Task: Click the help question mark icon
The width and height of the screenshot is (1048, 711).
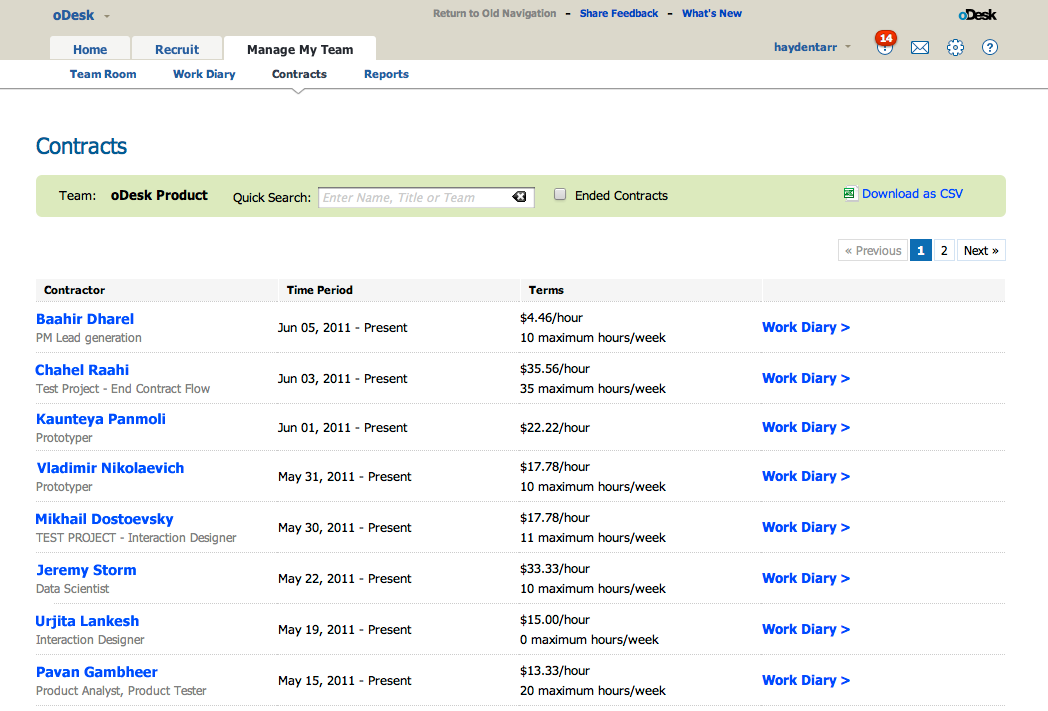Action: pos(990,48)
